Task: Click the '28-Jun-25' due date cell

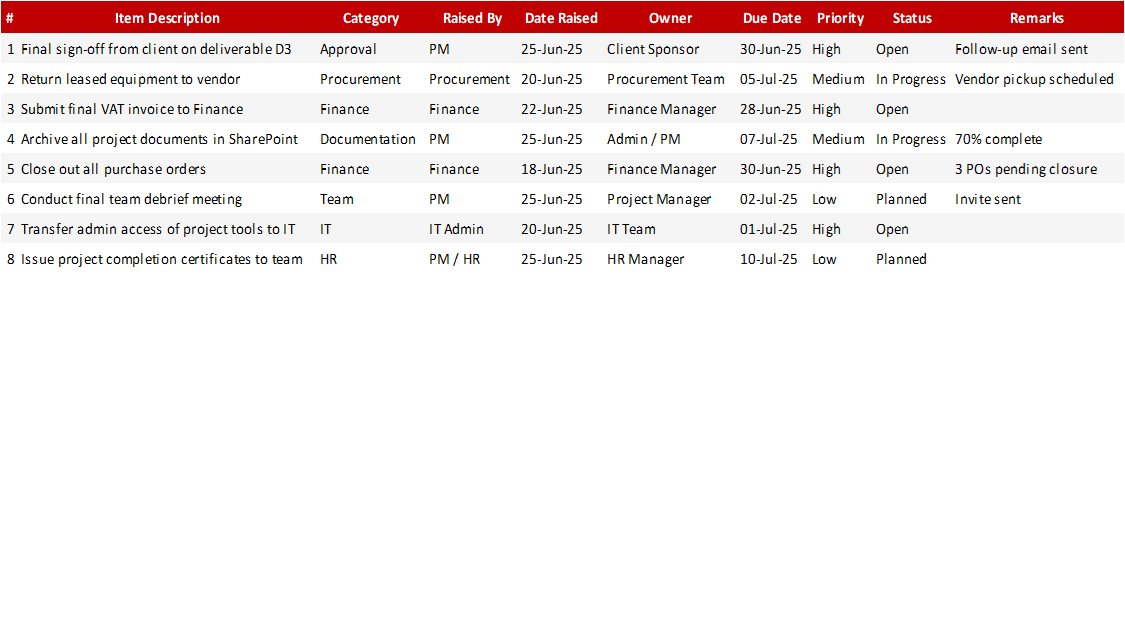Action: pos(771,110)
